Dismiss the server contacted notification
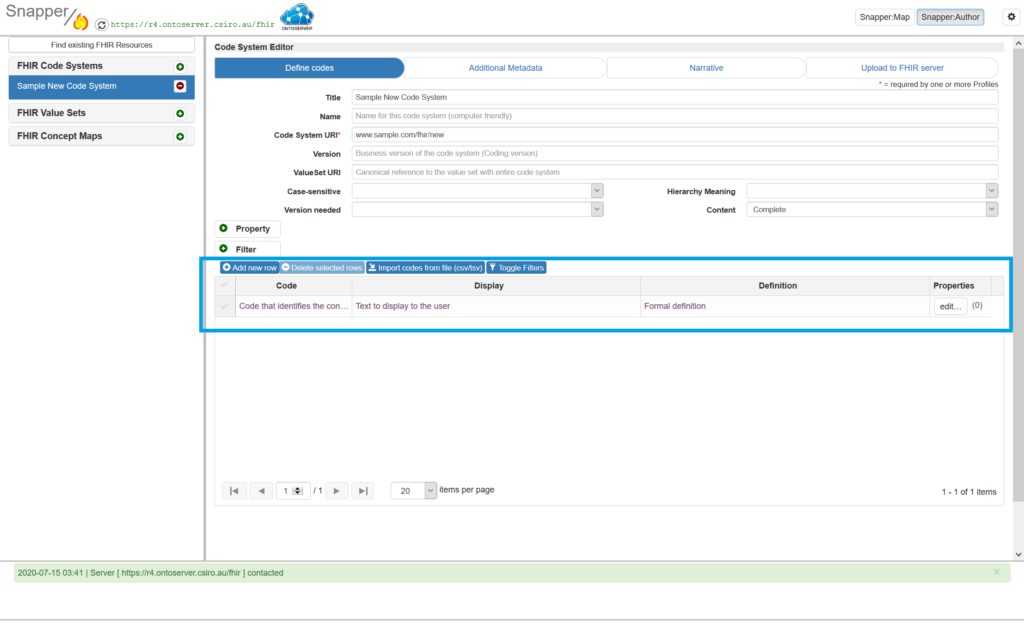 [996, 572]
